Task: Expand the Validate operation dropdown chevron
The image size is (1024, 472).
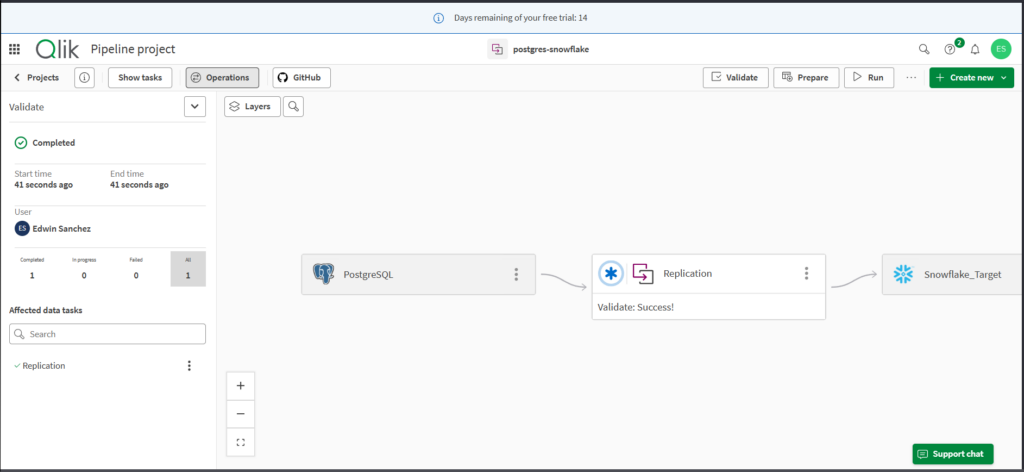Action: click(195, 106)
